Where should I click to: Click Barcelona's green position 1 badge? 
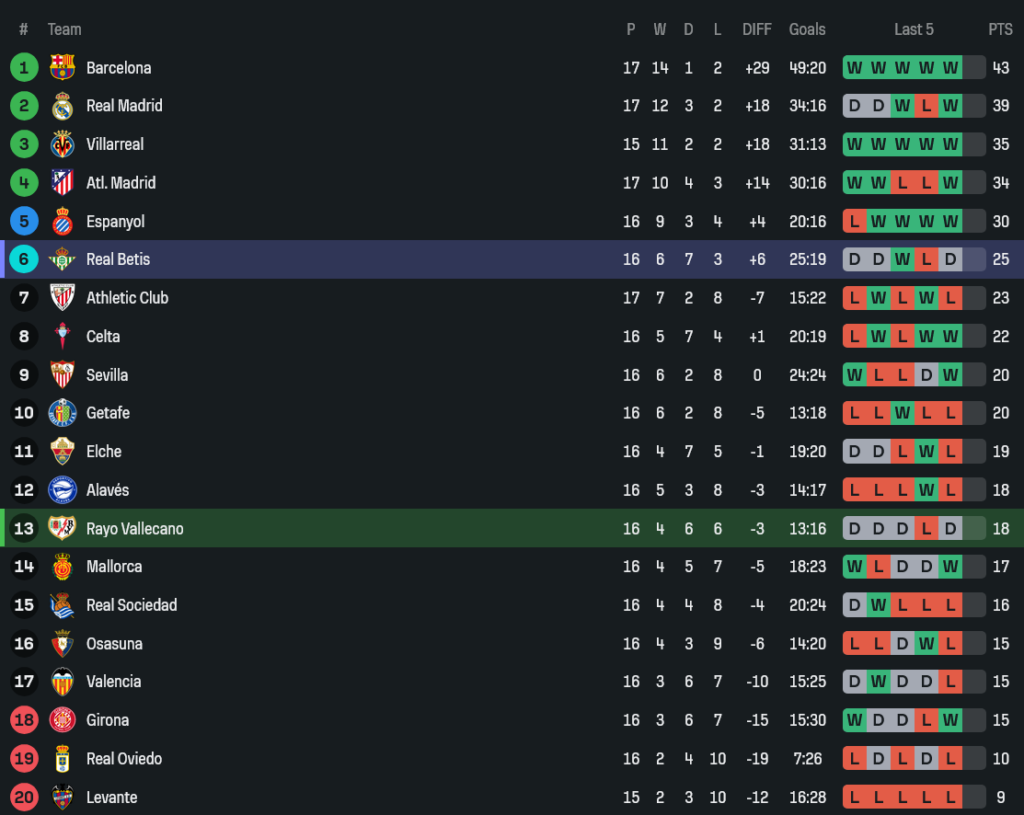[x=24, y=68]
